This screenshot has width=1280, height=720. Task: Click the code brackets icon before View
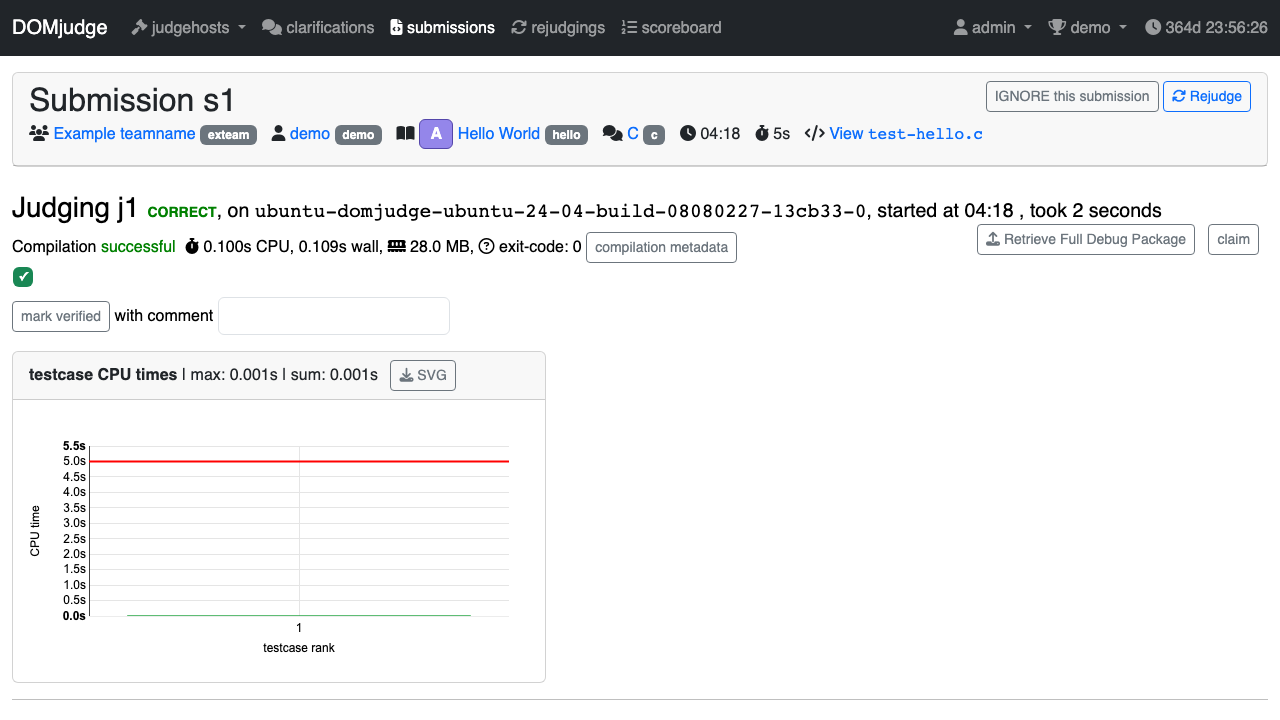coord(815,133)
